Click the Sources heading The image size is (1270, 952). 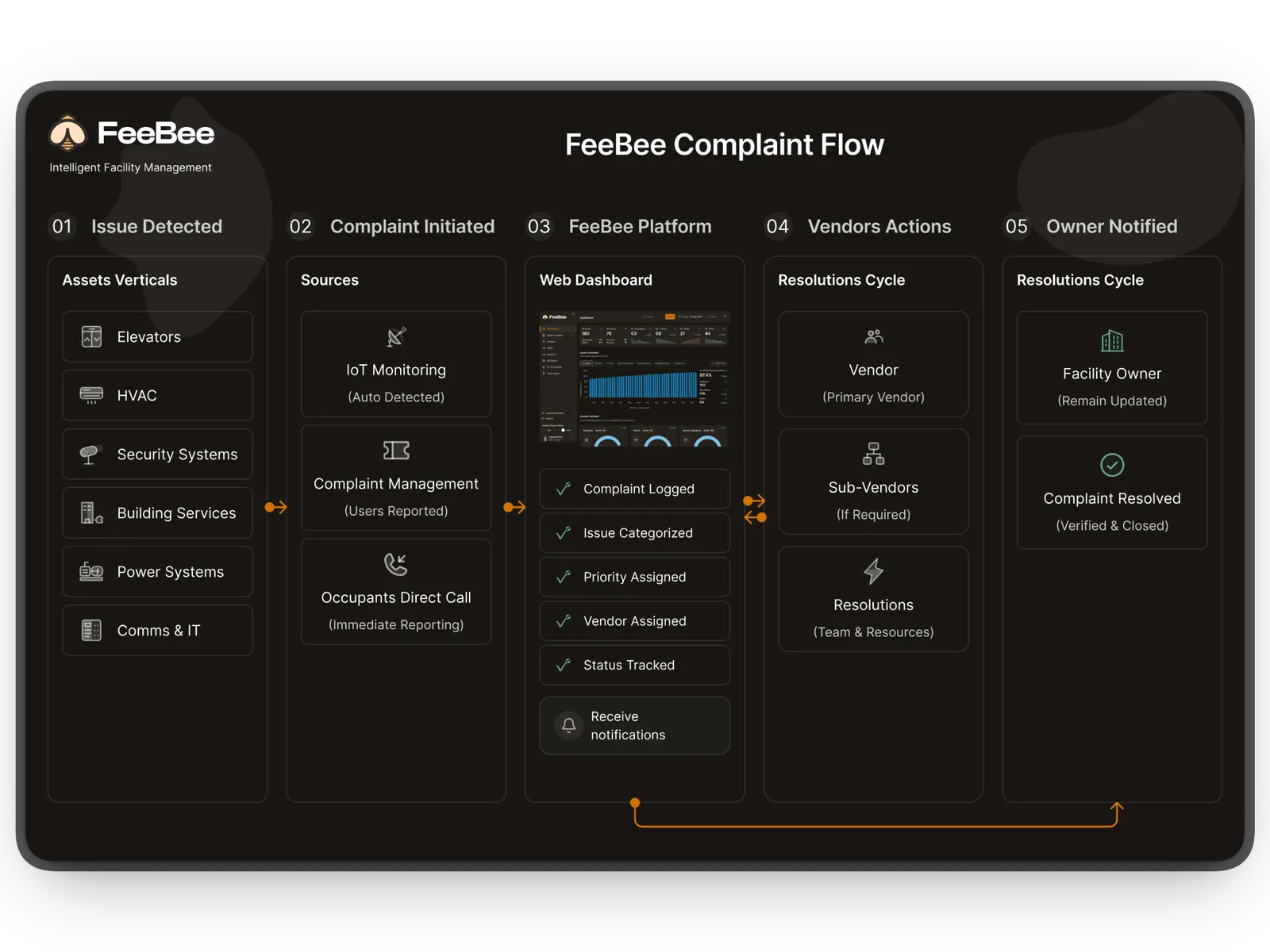click(x=329, y=280)
